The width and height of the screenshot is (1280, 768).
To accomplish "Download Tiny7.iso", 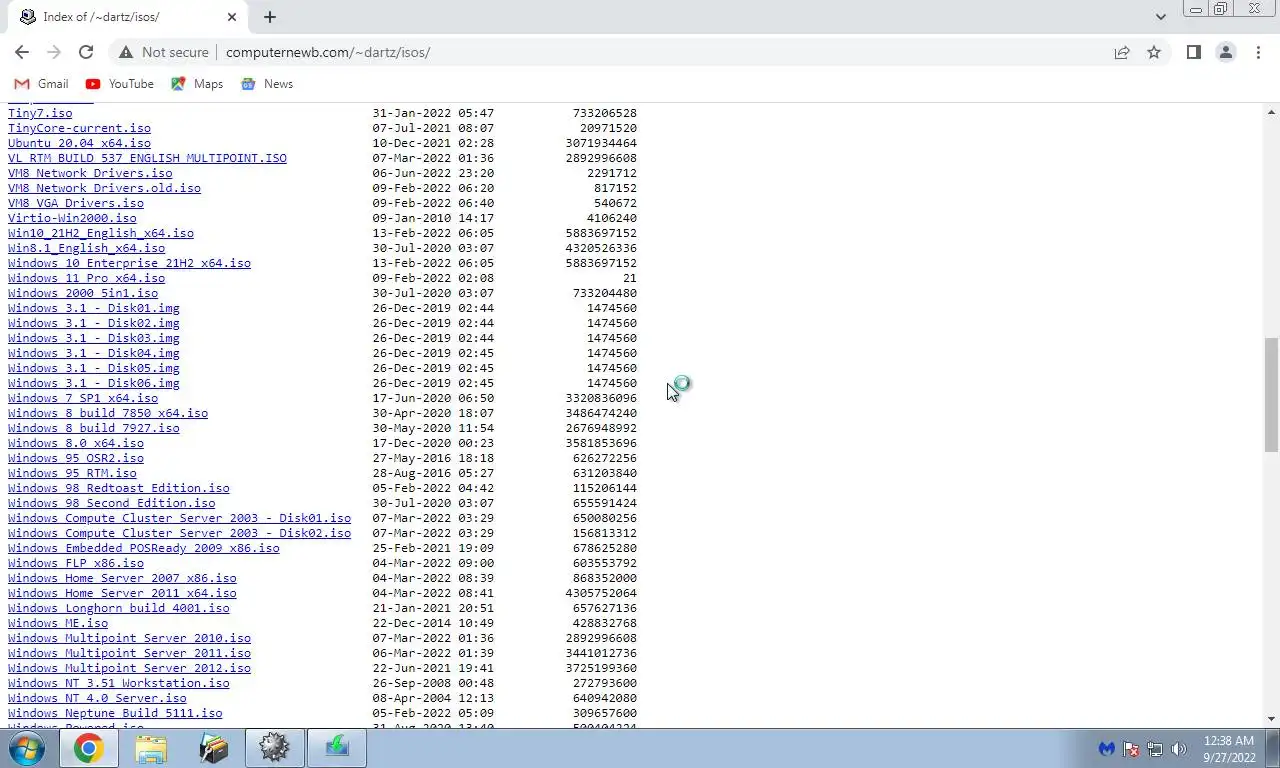I will click(x=40, y=113).
